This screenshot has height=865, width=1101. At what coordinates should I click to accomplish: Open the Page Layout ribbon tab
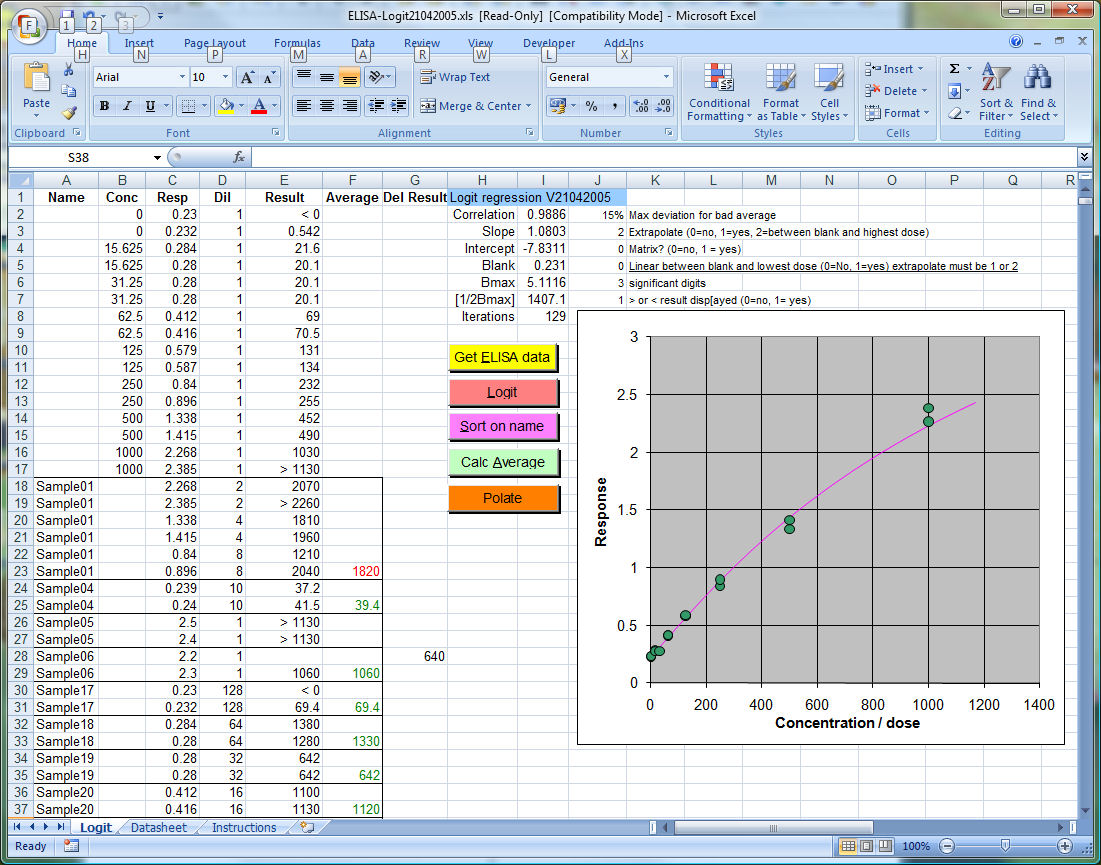215,43
